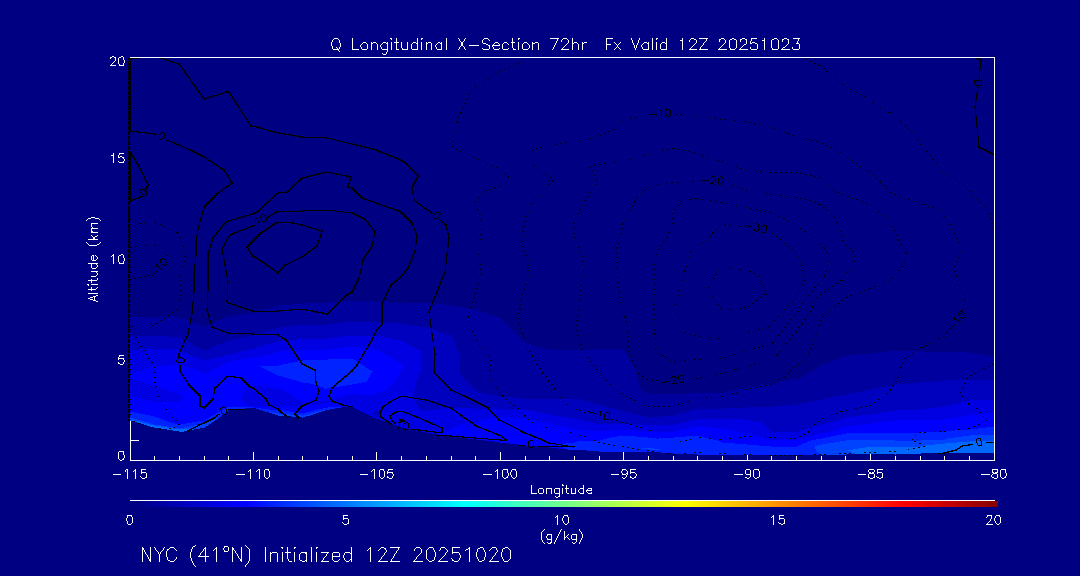
Task: Pick the cyan section of the colorbar
Action: [430, 502]
